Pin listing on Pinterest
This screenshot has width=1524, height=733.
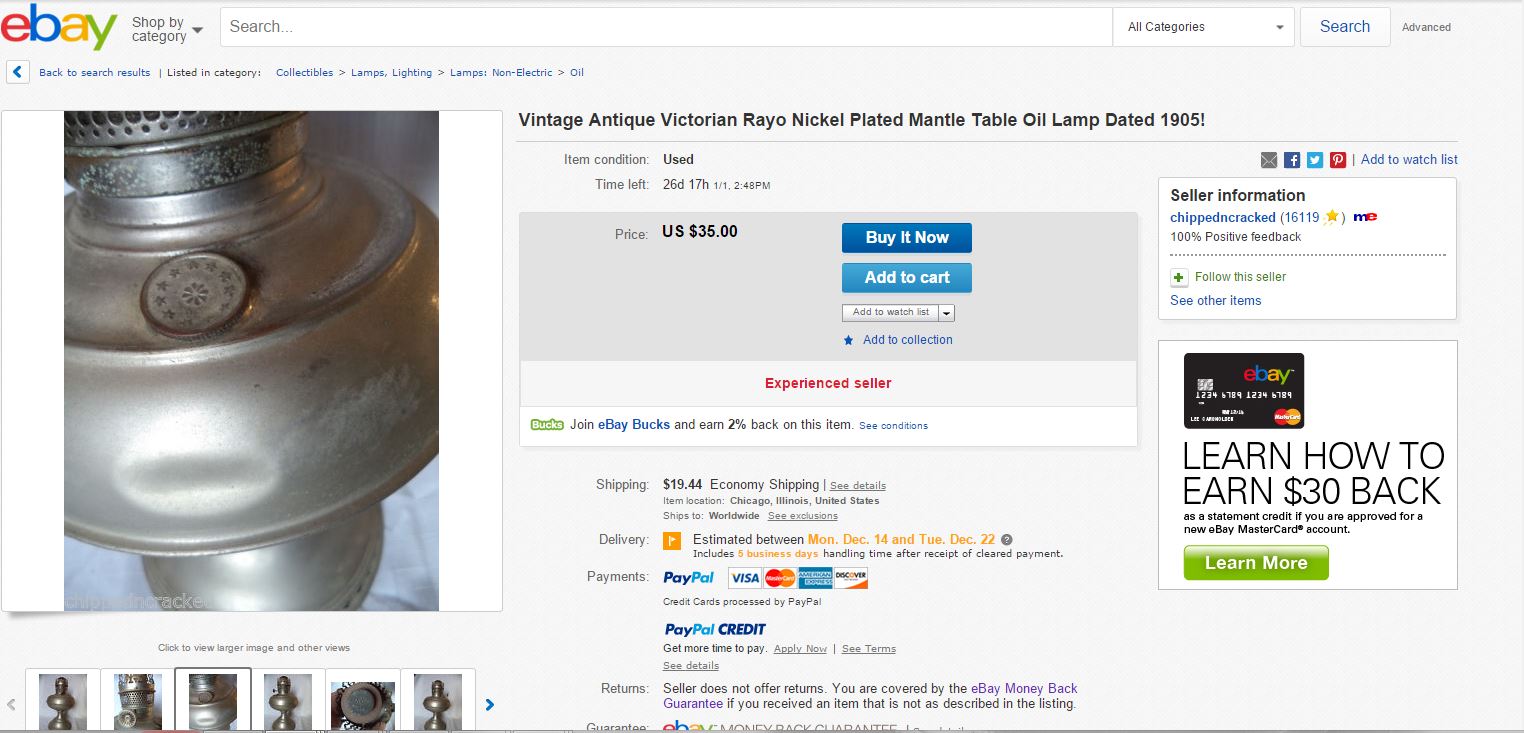[x=1338, y=160]
